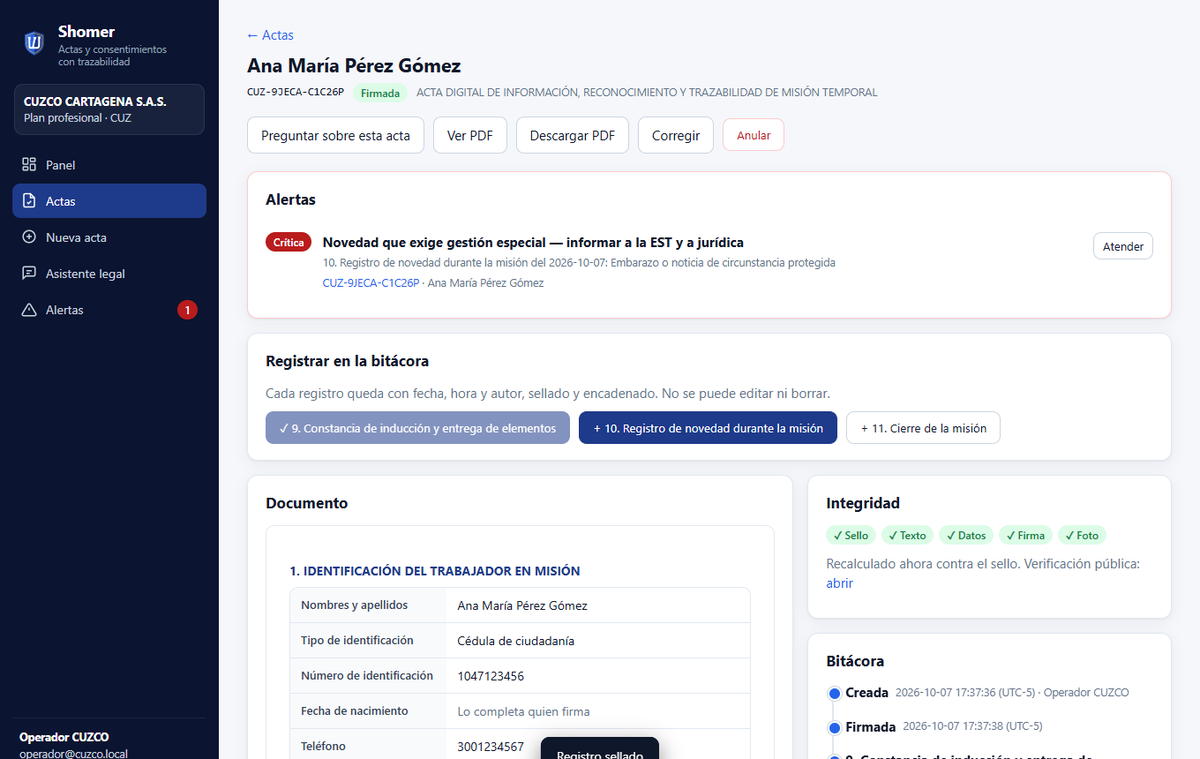Select the Alertas sidebar entry
The height and width of the screenshot is (759, 1200).
(x=109, y=310)
